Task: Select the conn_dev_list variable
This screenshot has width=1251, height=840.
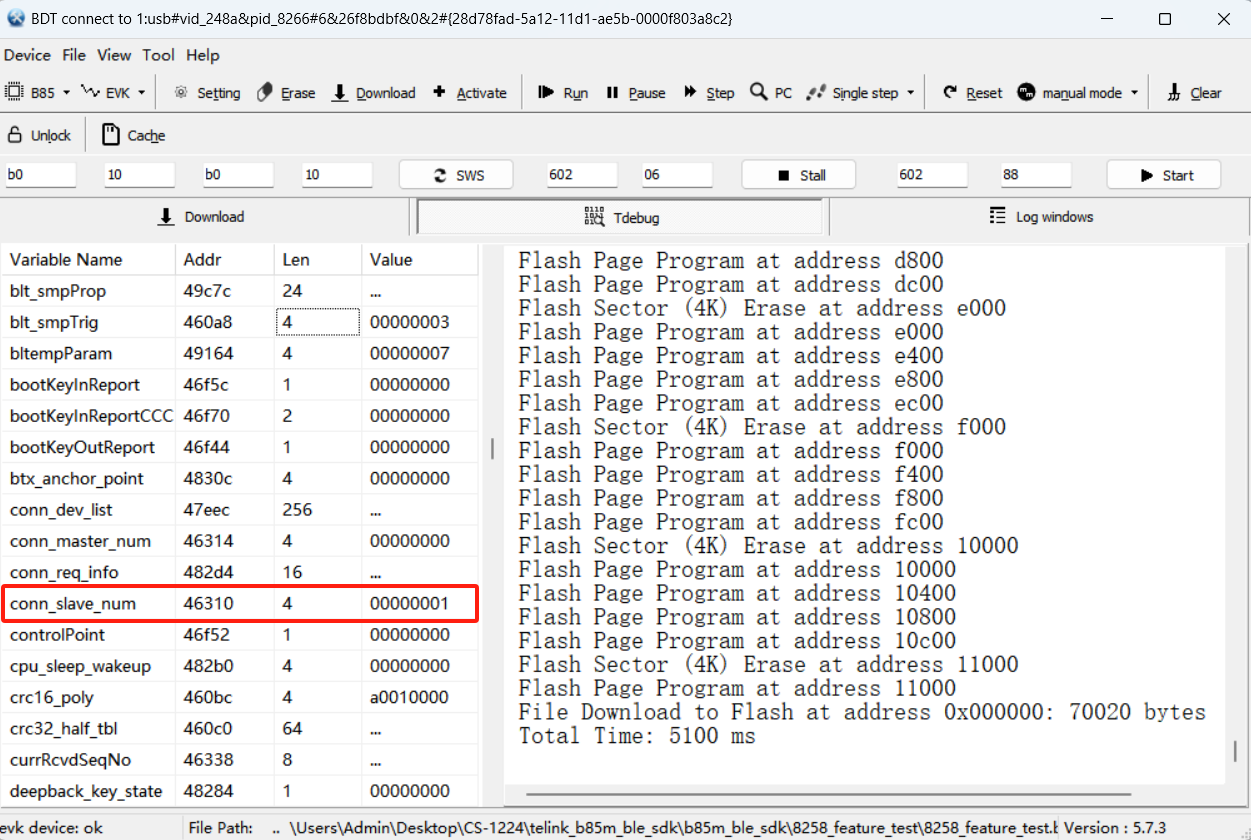Action: [x=61, y=510]
